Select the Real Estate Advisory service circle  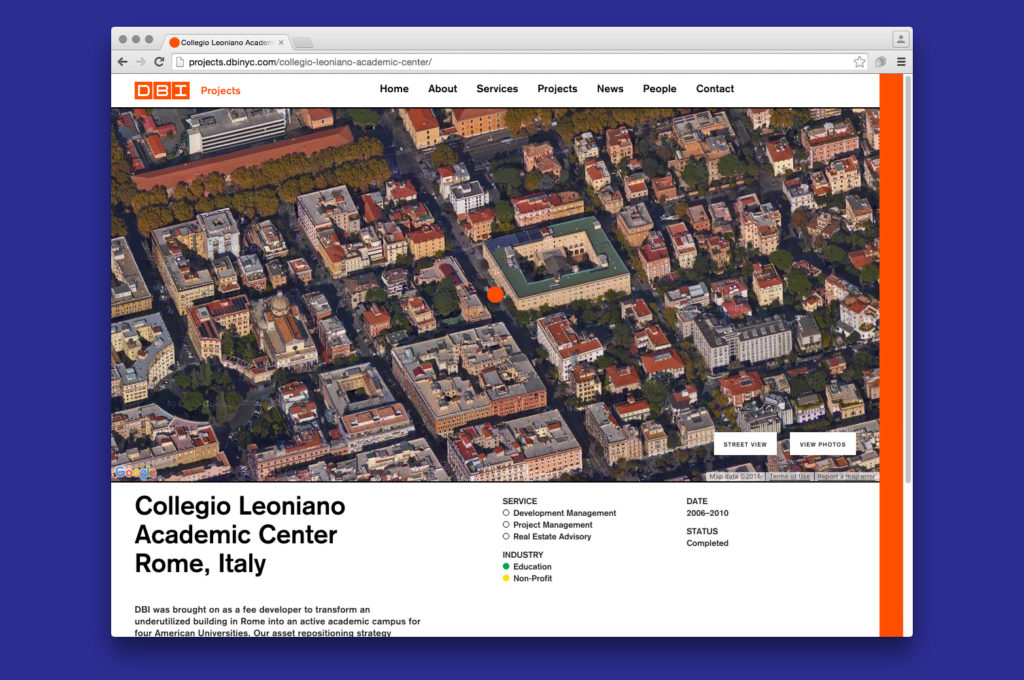pyautogui.click(x=506, y=537)
